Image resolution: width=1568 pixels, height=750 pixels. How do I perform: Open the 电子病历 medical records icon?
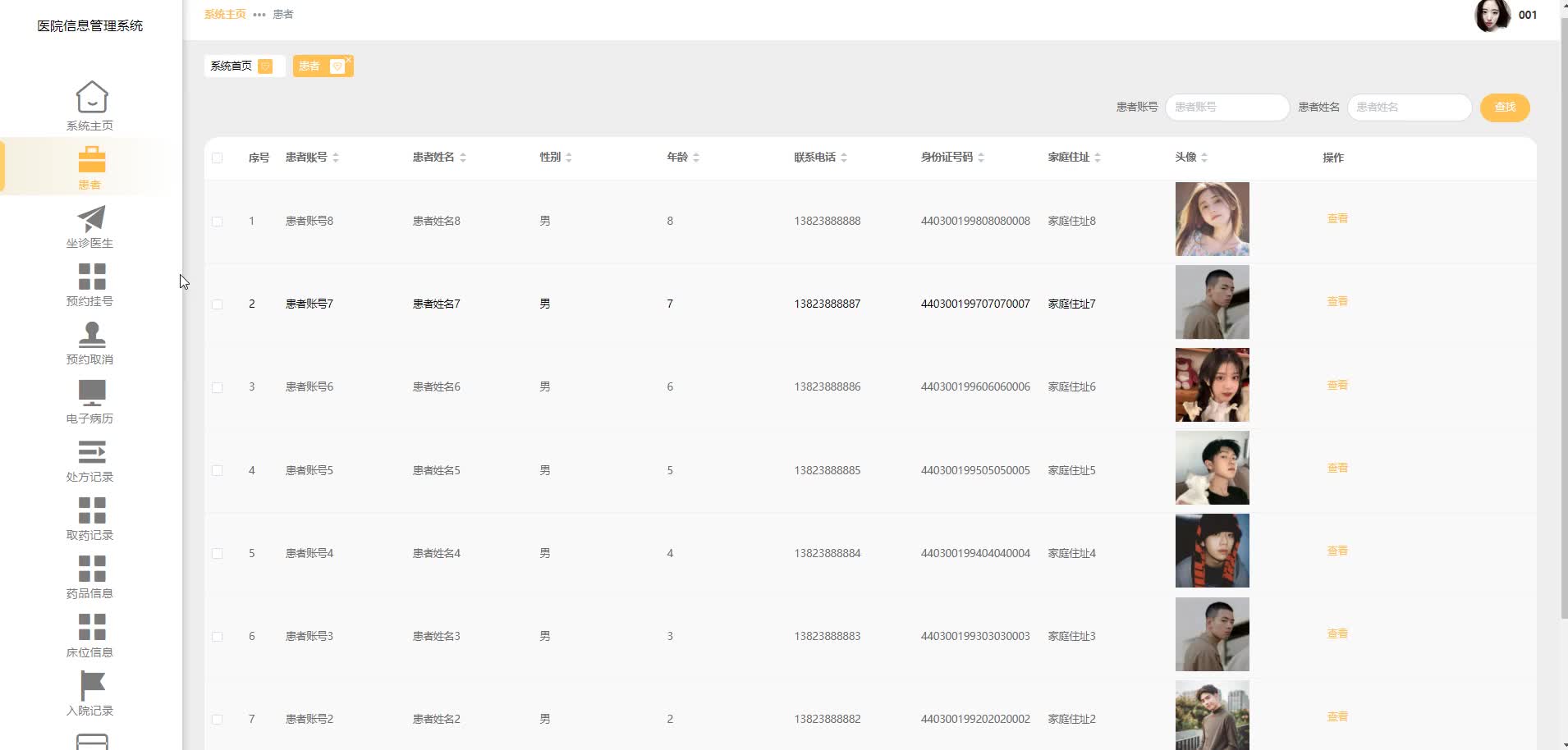[91, 392]
